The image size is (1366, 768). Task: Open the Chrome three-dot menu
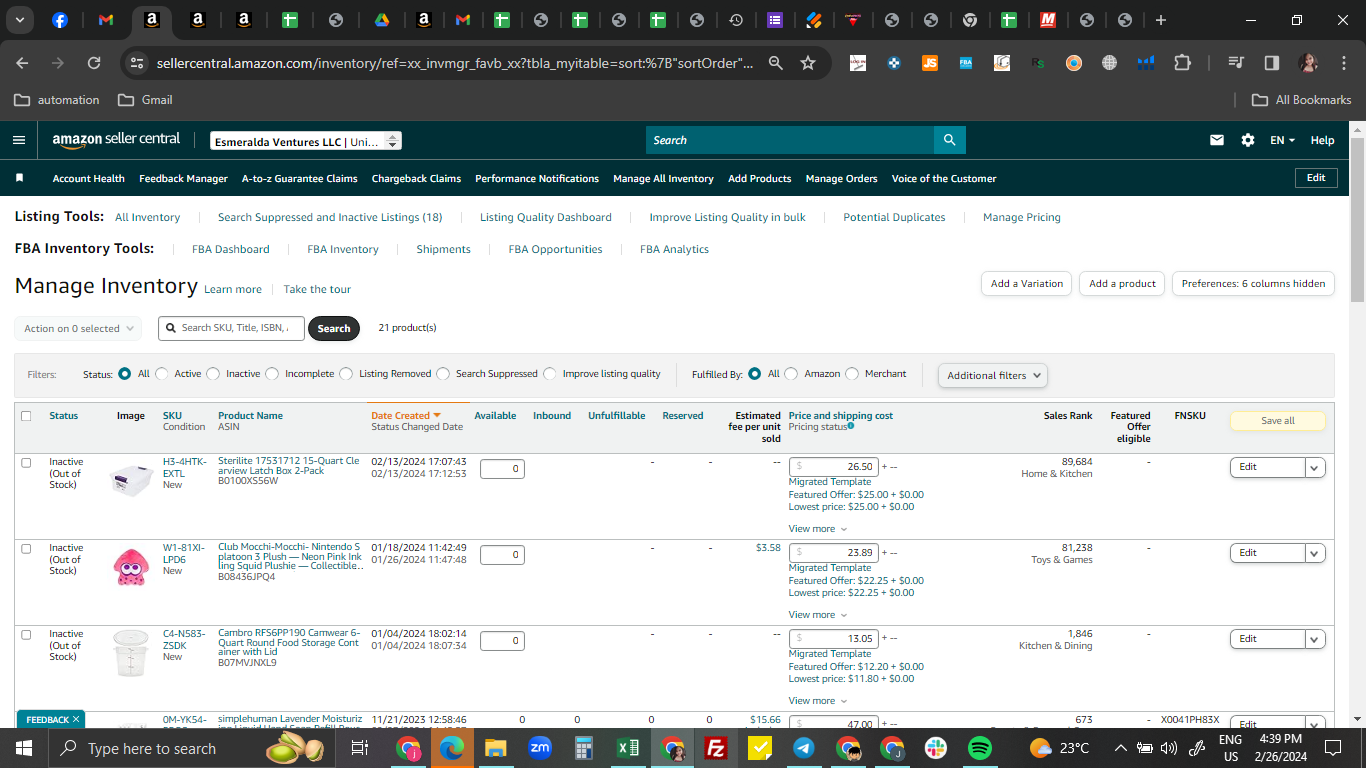click(x=1342, y=63)
